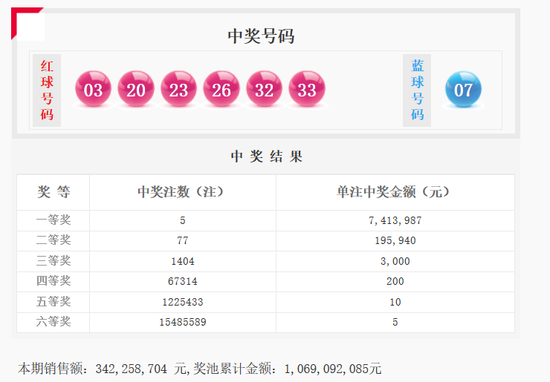Select the 三等奖 row label
Screen dimensions: 550x382
[53, 261]
